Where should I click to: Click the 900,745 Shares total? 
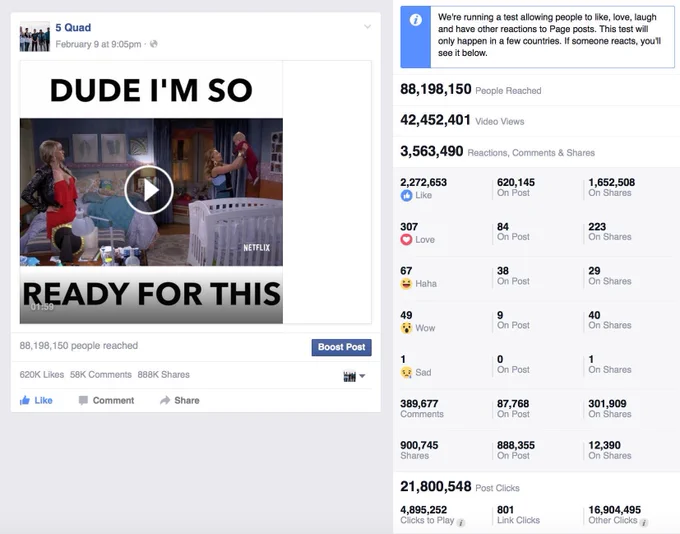coord(419,445)
